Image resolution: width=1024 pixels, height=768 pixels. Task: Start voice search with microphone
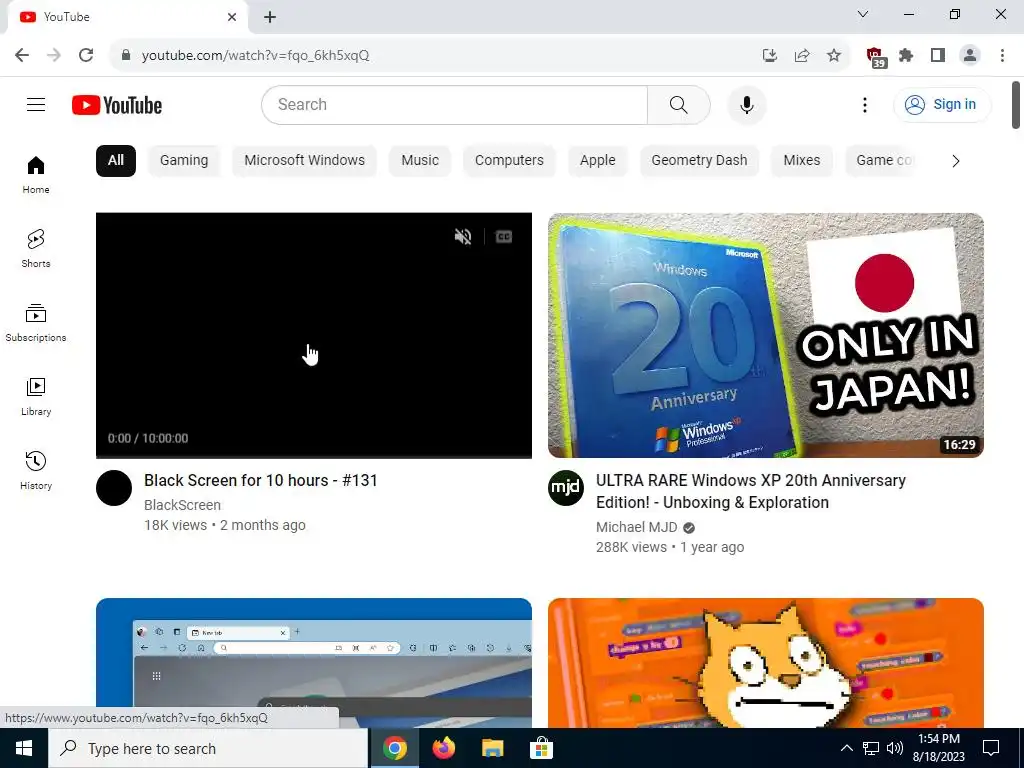(x=746, y=104)
